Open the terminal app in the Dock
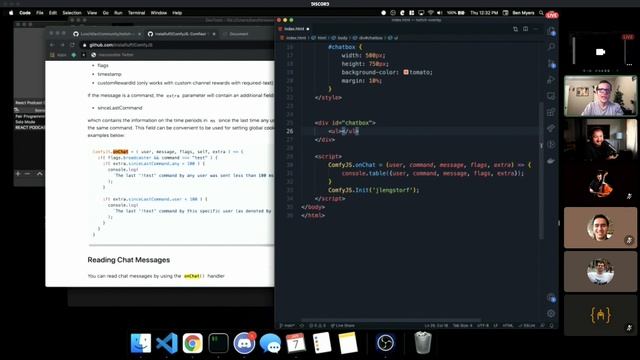This screenshot has height=360, width=640. (218, 343)
